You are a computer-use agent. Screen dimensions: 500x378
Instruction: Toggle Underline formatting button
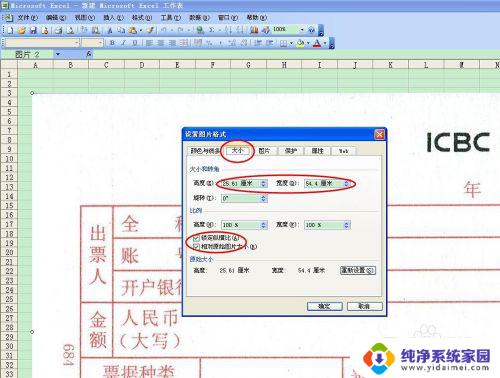coord(135,43)
